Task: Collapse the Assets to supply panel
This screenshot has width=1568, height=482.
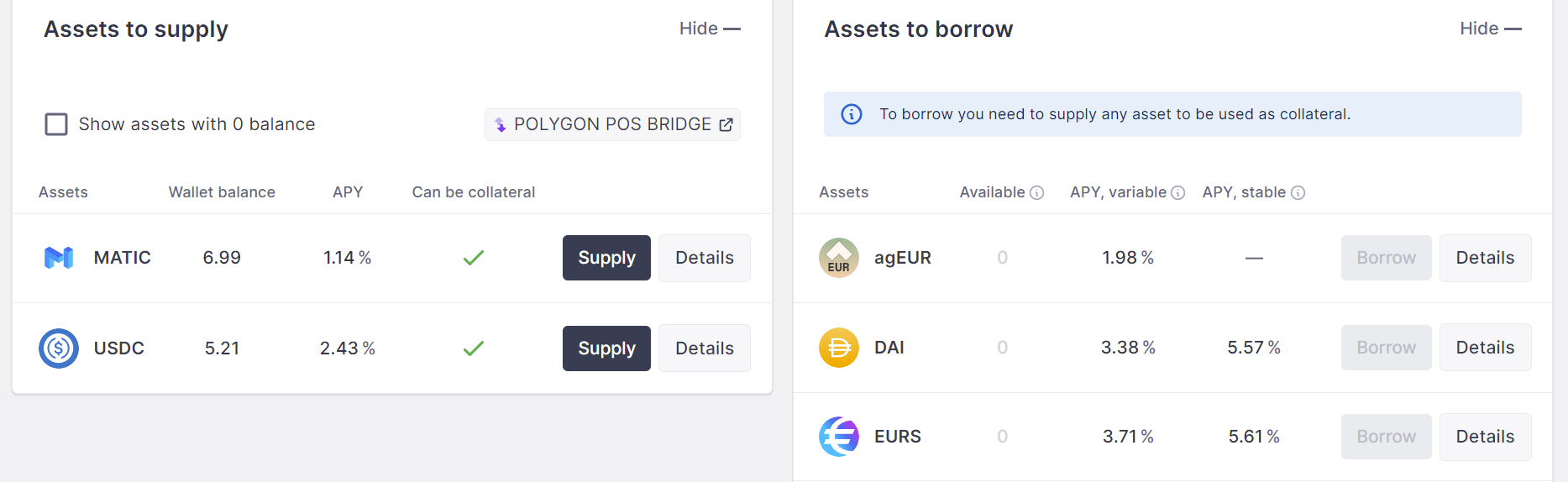Action: (710, 29)
